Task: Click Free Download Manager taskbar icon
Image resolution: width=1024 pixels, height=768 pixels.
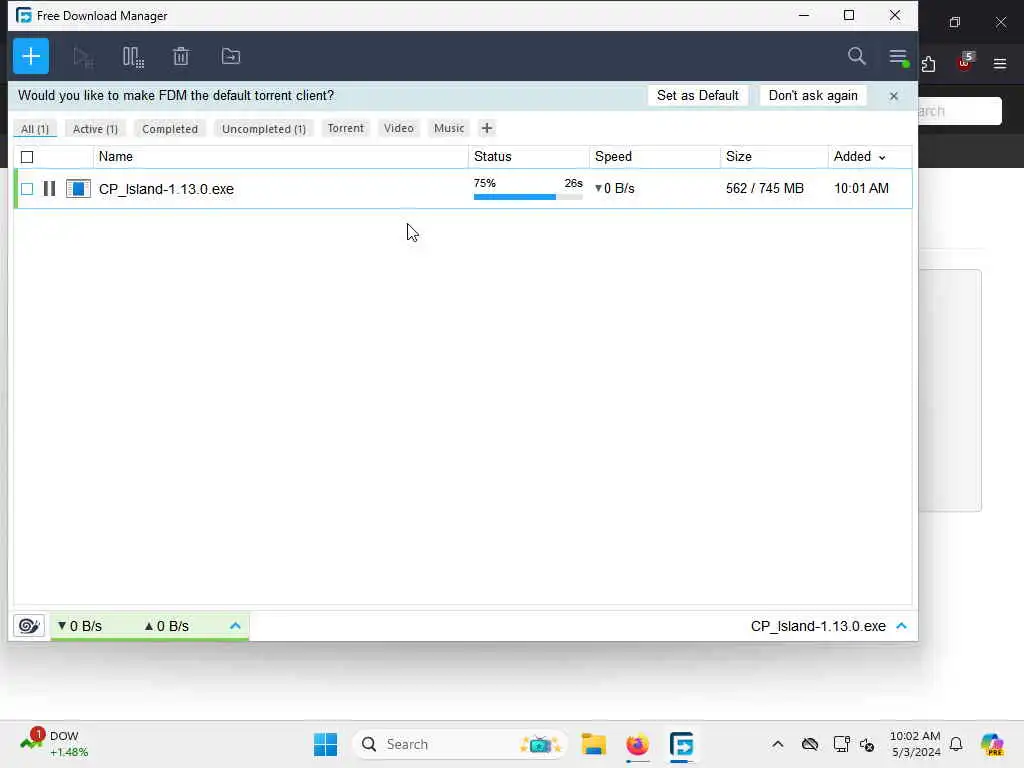Action: [x=681, y=744]
